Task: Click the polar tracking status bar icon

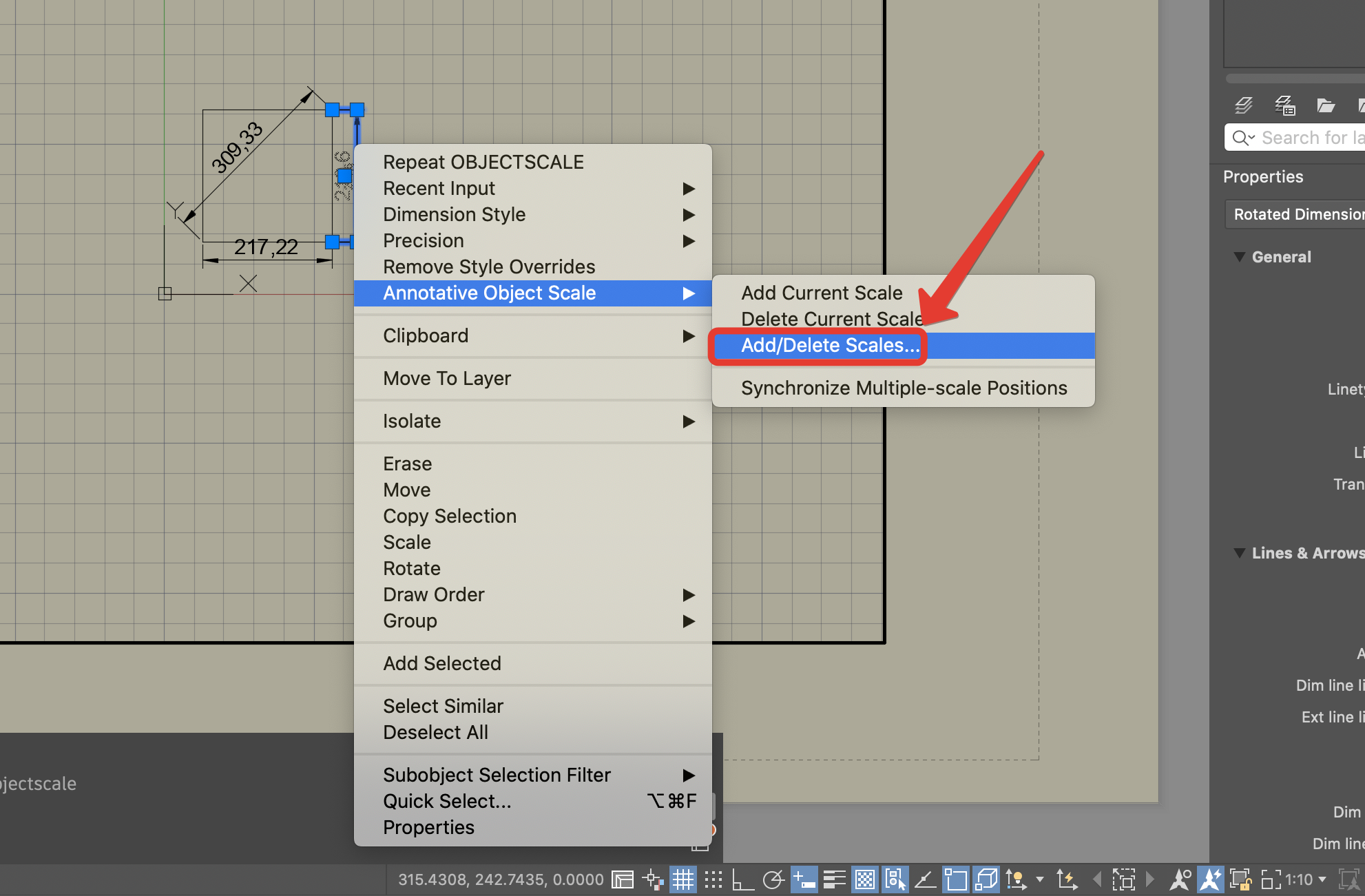Action: coord(773,879)
